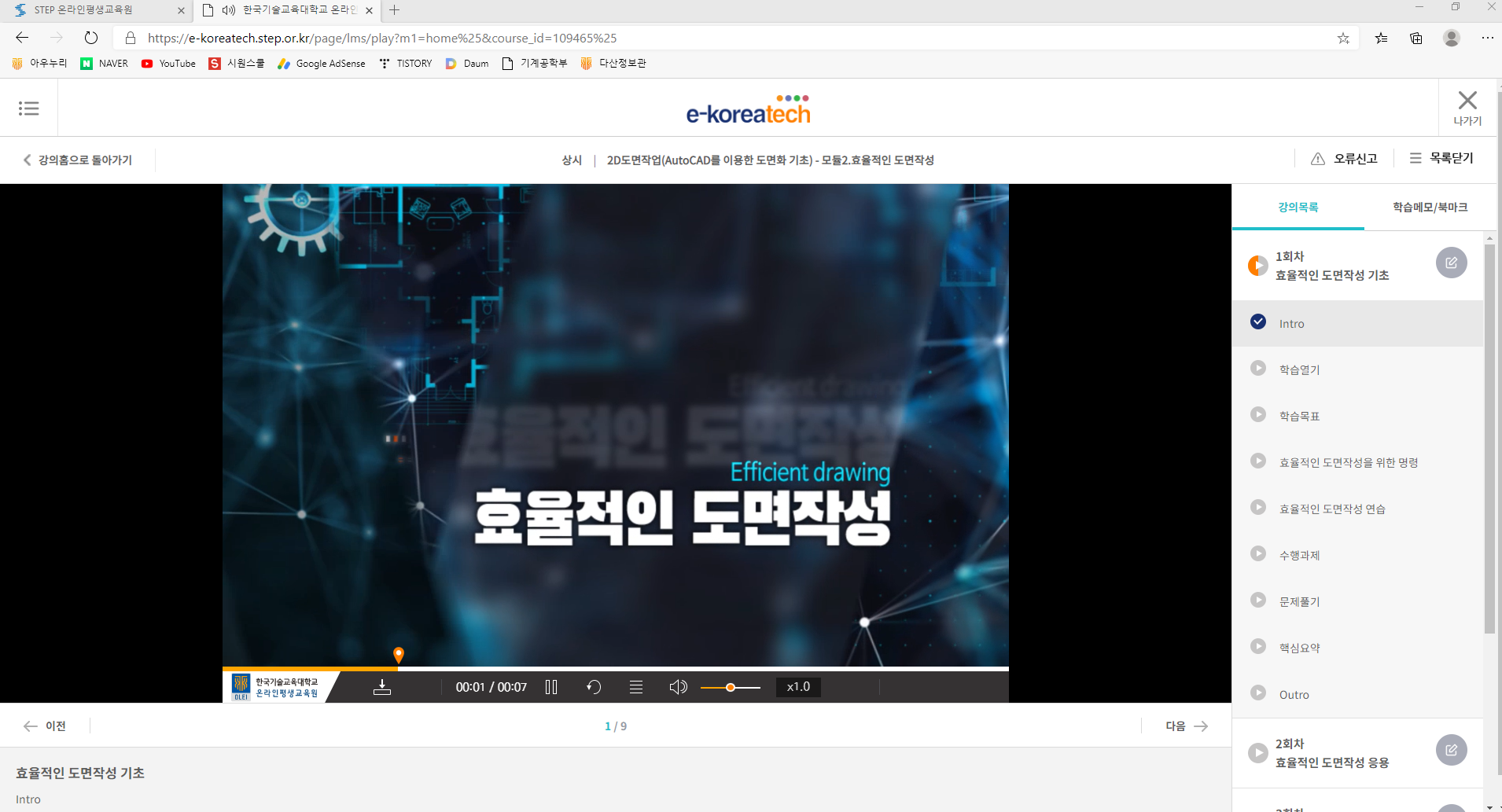The width and height of the screenshot is (1502, 812).
Task: Add page to favorites star icon
Action: (1343, 38)
